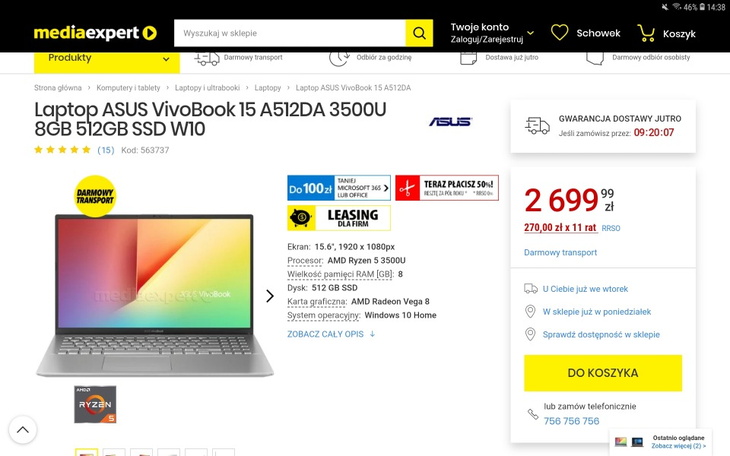Click the Microsoft 365 discount badge

click(x=338, y=188)
